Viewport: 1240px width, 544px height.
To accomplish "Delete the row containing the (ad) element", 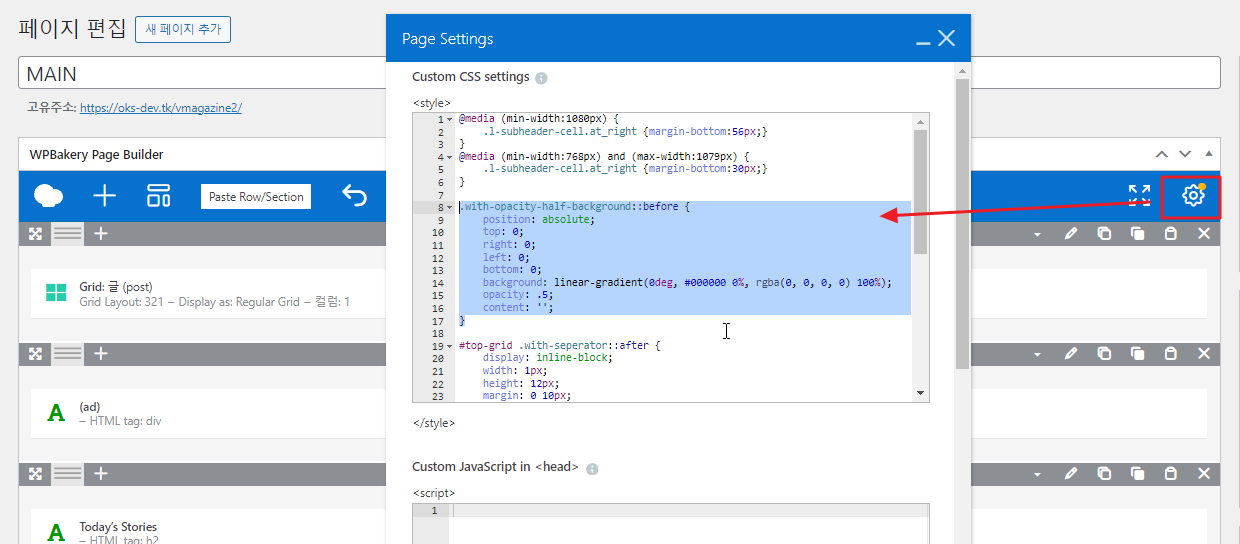I will 1204,354.
